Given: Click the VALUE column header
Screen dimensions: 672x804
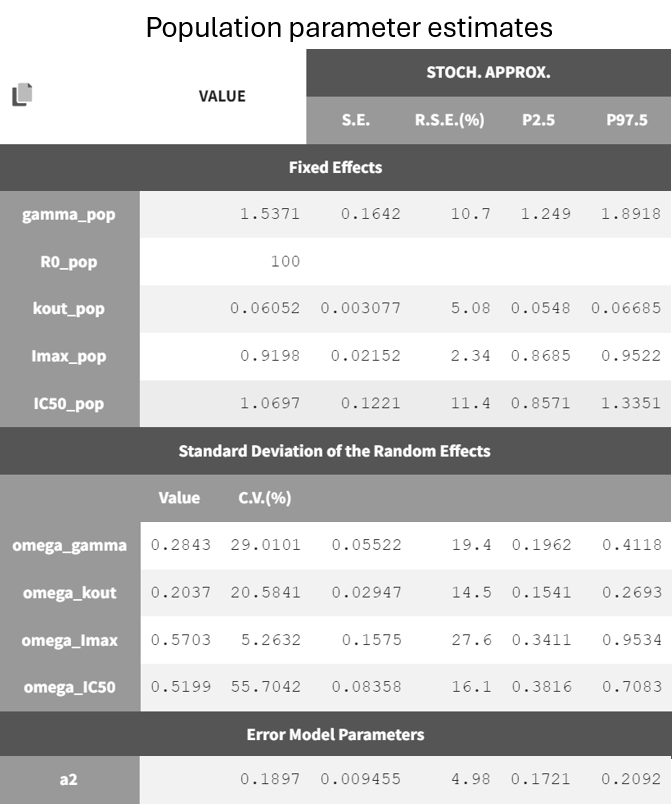Looking at the screenshot, I should pos(222,96).
